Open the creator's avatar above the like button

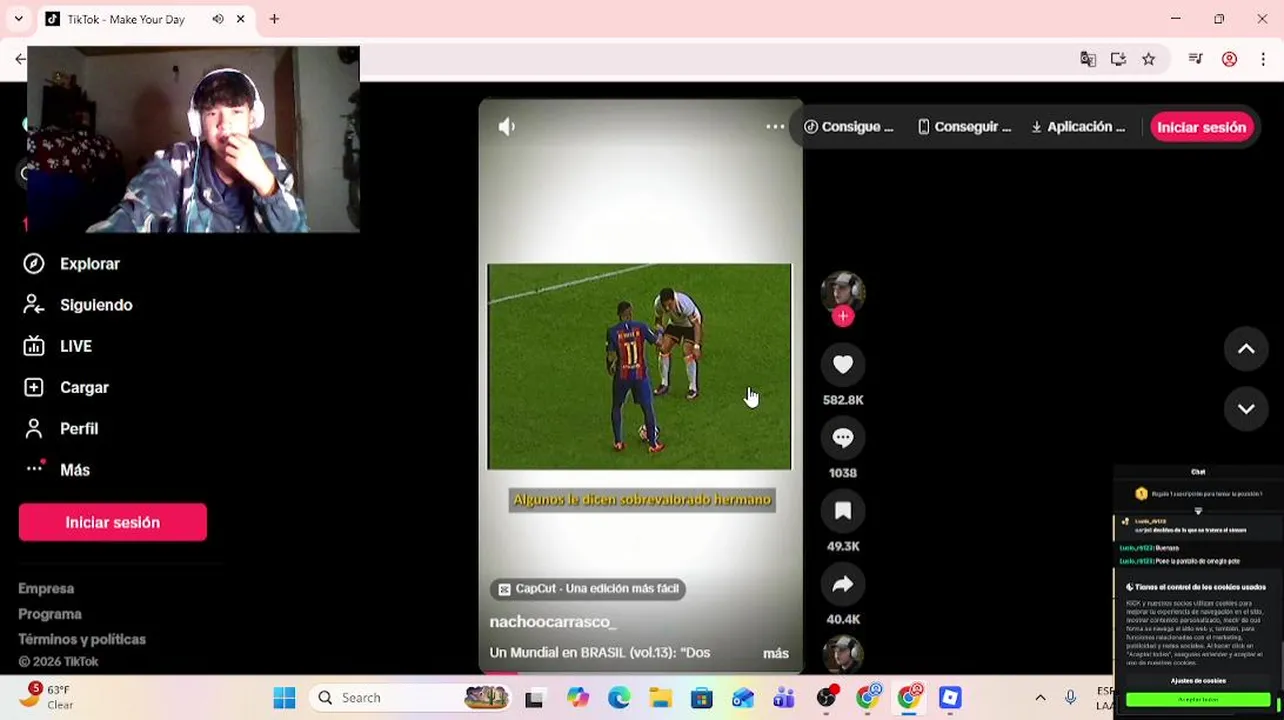pyautogui.click(x=843, y=291)
